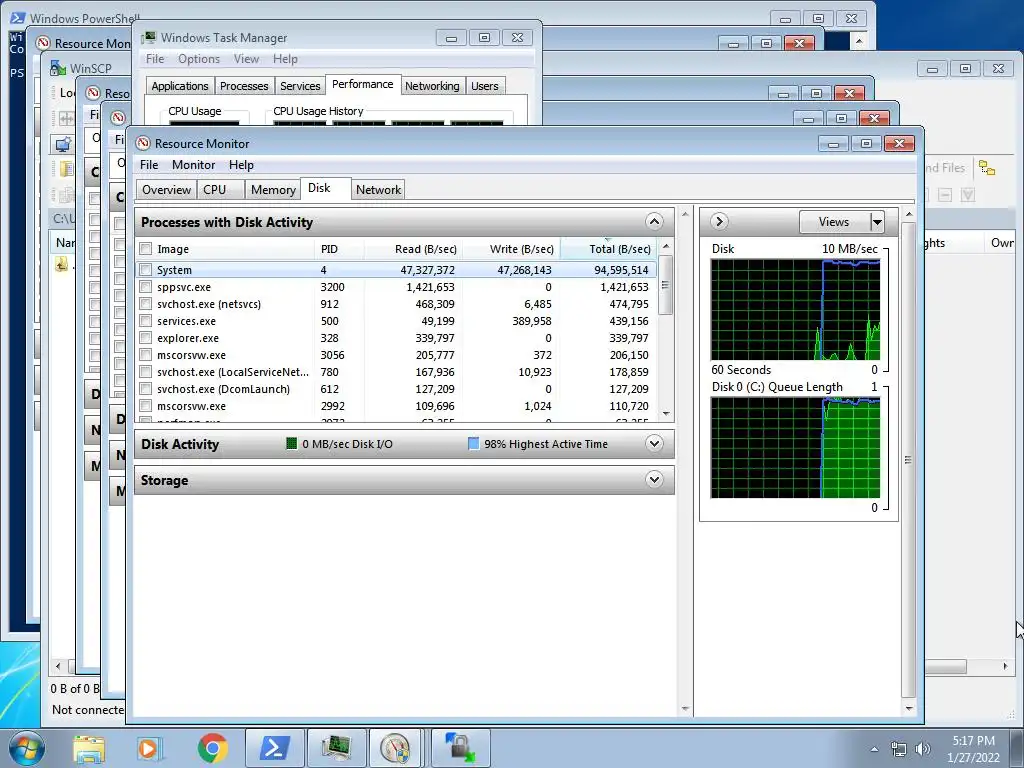Check the services.exe process checkbox
The image size is (1024, 768).
[x=146, y=321]
